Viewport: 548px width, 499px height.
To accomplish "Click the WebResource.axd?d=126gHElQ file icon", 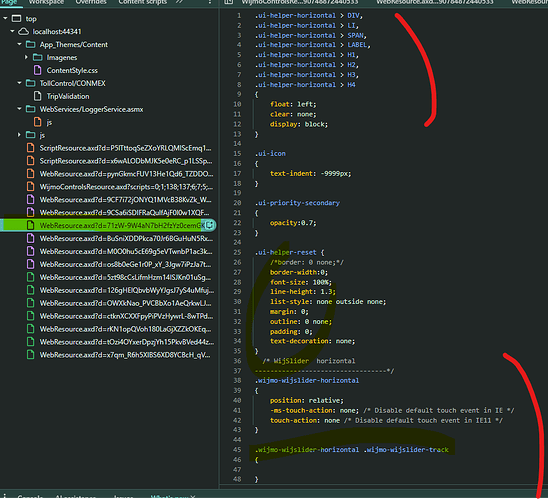I will (31, 290).
